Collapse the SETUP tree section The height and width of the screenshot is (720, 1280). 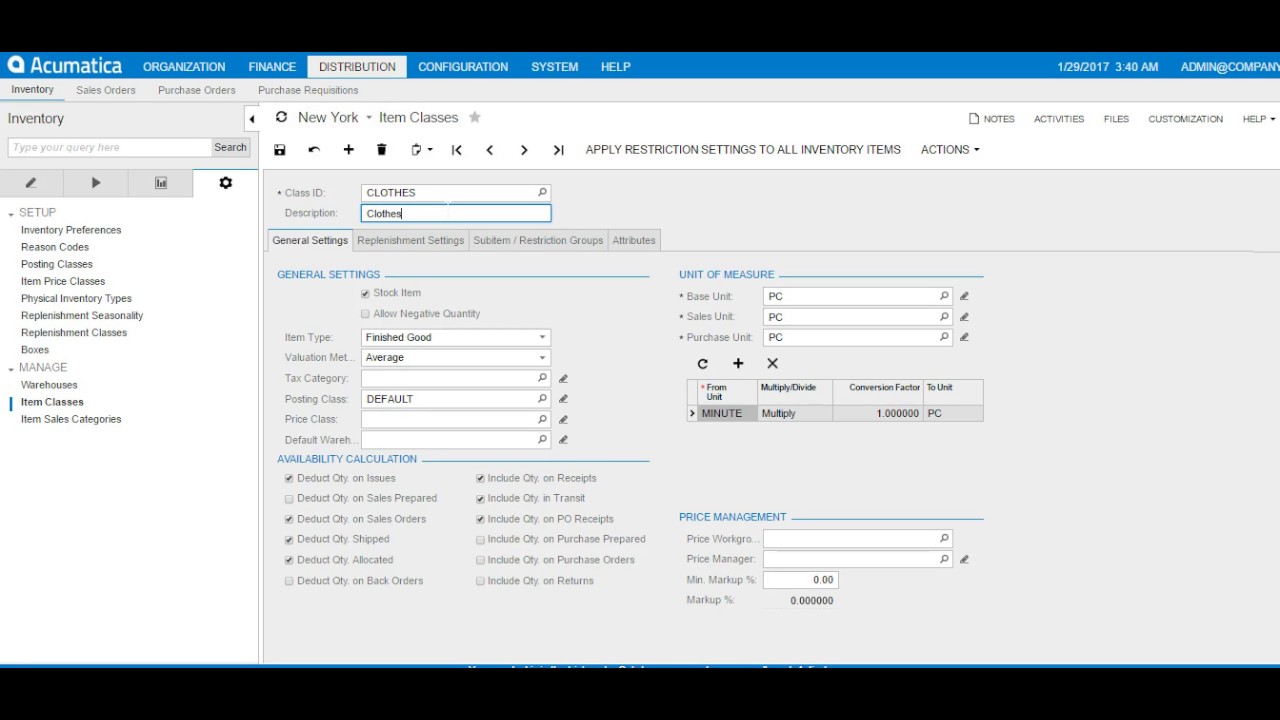(x=11, y=214)
